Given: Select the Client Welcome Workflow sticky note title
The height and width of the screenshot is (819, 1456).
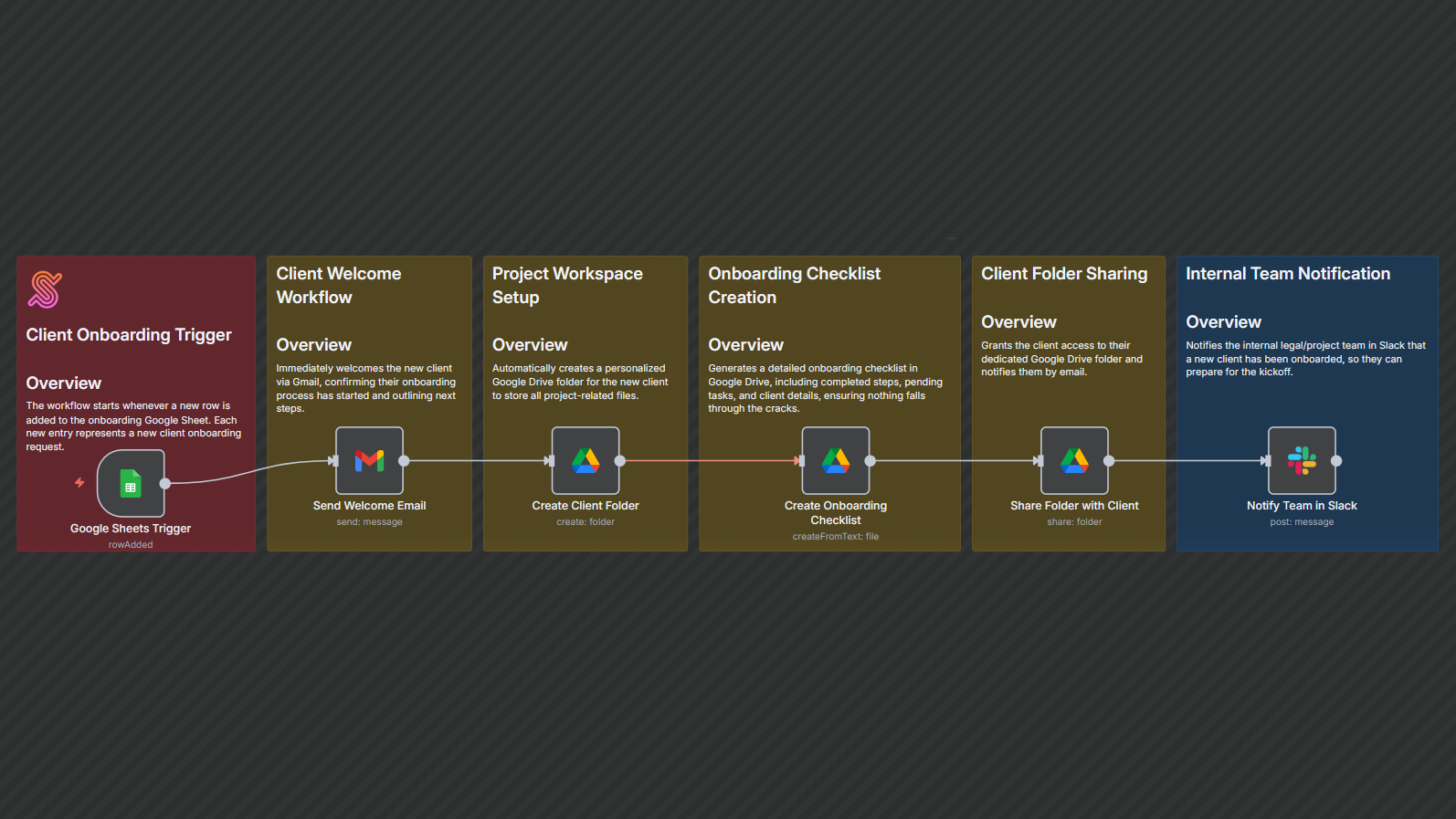Looking at the screenshot, I should pos(338,285).
